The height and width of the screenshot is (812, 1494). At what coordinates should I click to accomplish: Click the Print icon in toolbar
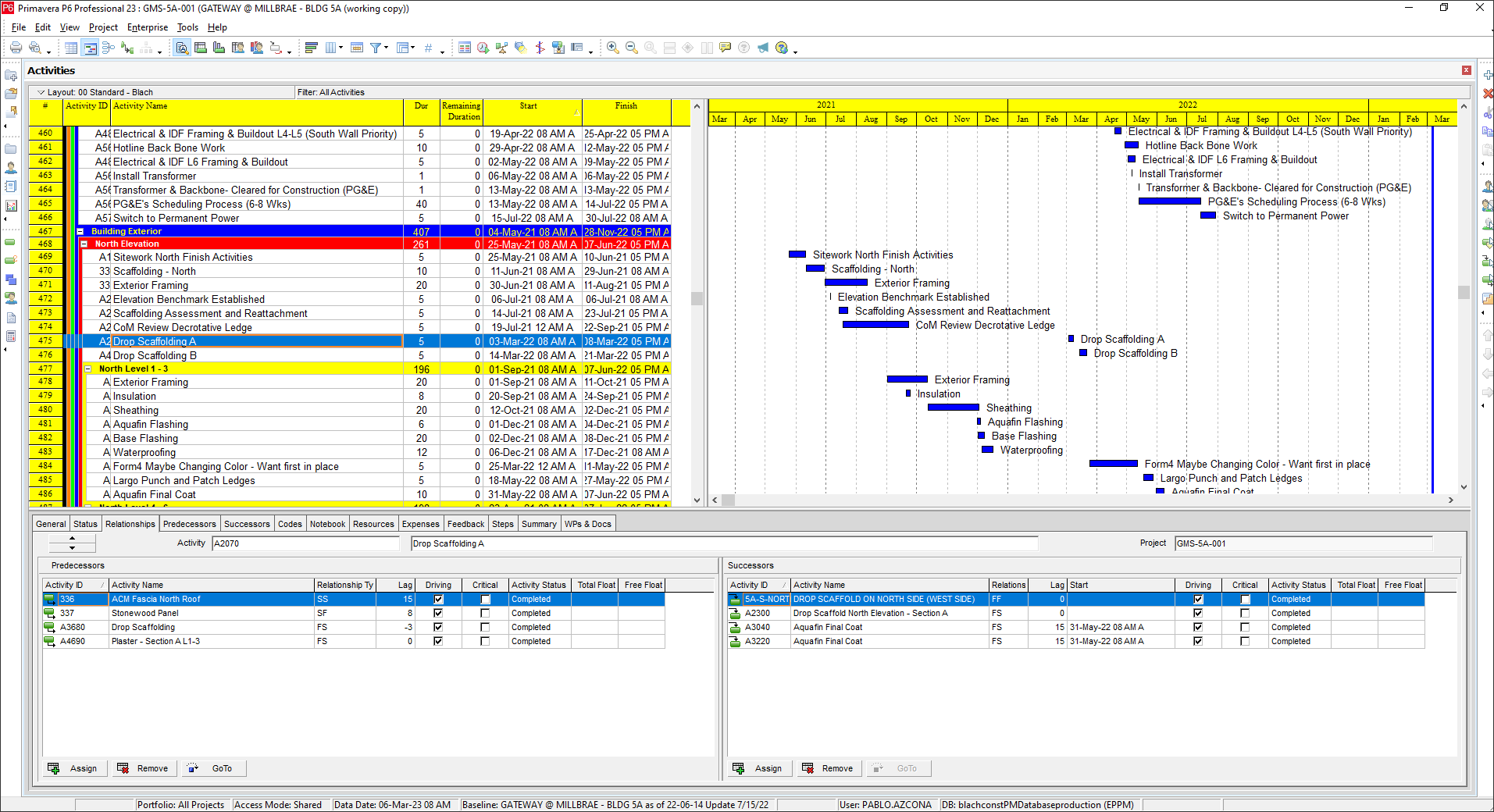16,48
